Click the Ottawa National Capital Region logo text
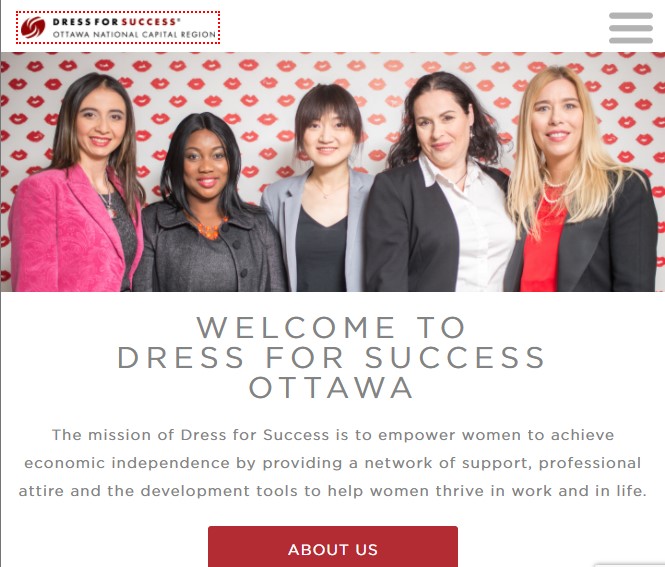Viewport: 665px width, 567px height. [x=134, y=34]
